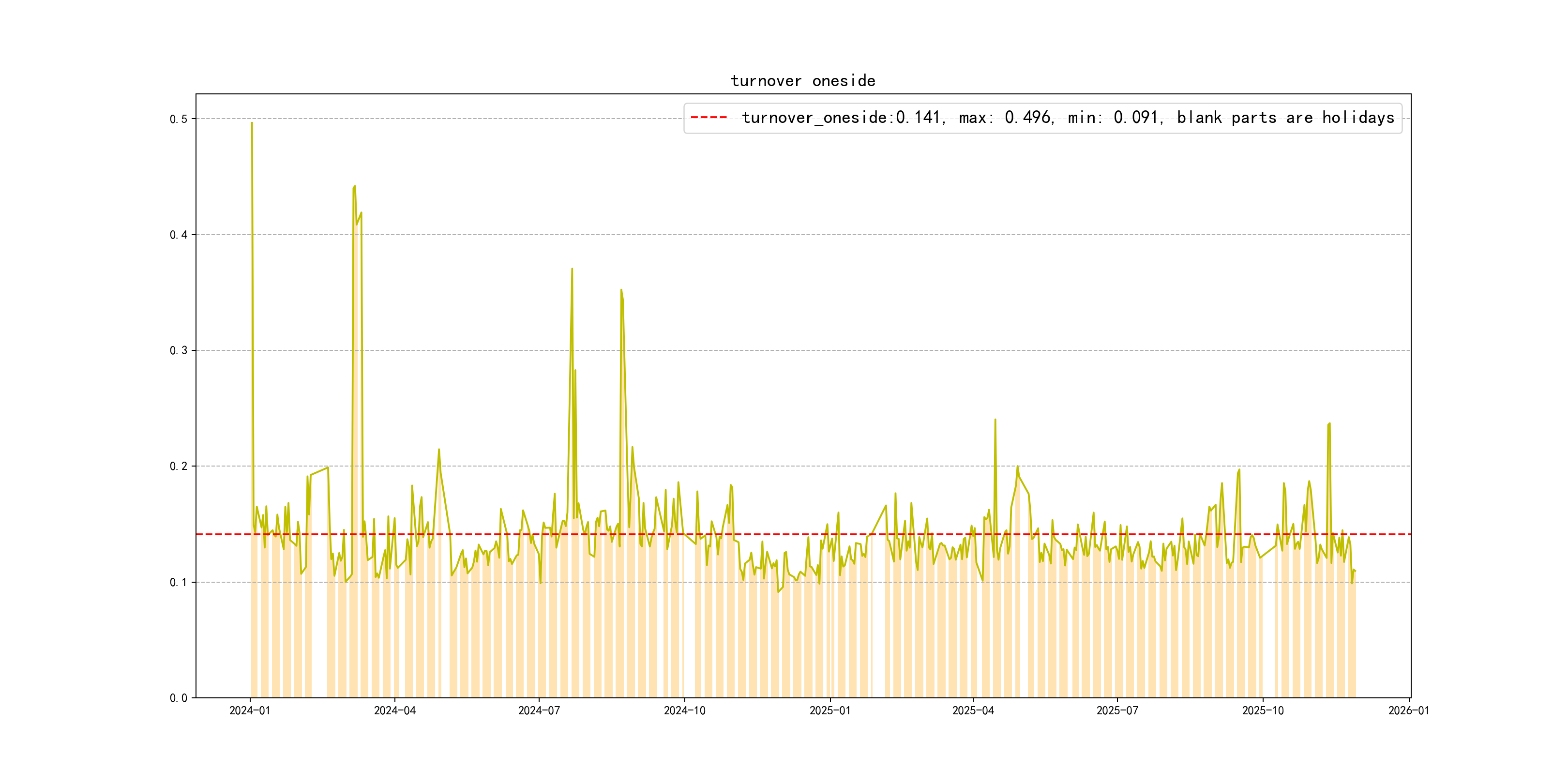Viewport: 1568px width, 784px height.
Task: Select the 2025-10 x-axis label
Action: coord(1263,711)
